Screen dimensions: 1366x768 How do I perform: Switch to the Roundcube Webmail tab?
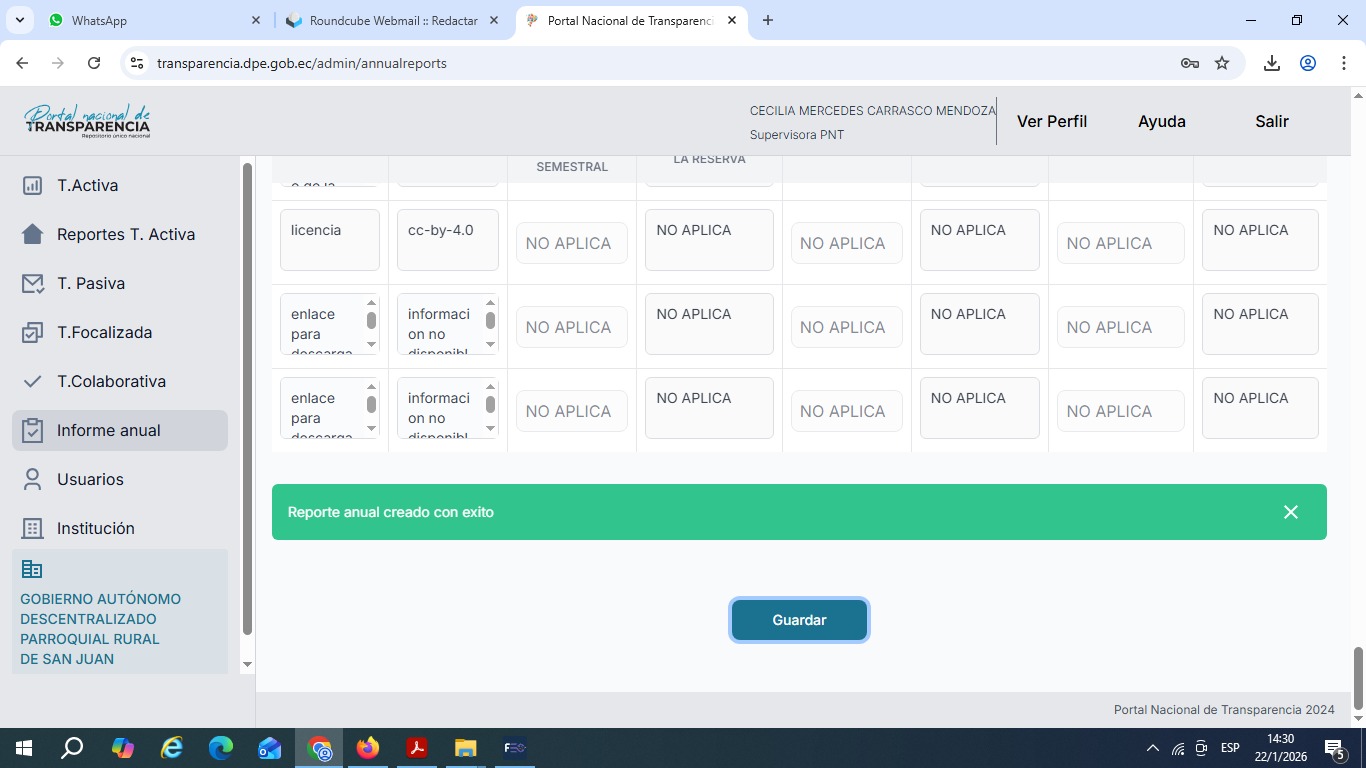[392, 20]
